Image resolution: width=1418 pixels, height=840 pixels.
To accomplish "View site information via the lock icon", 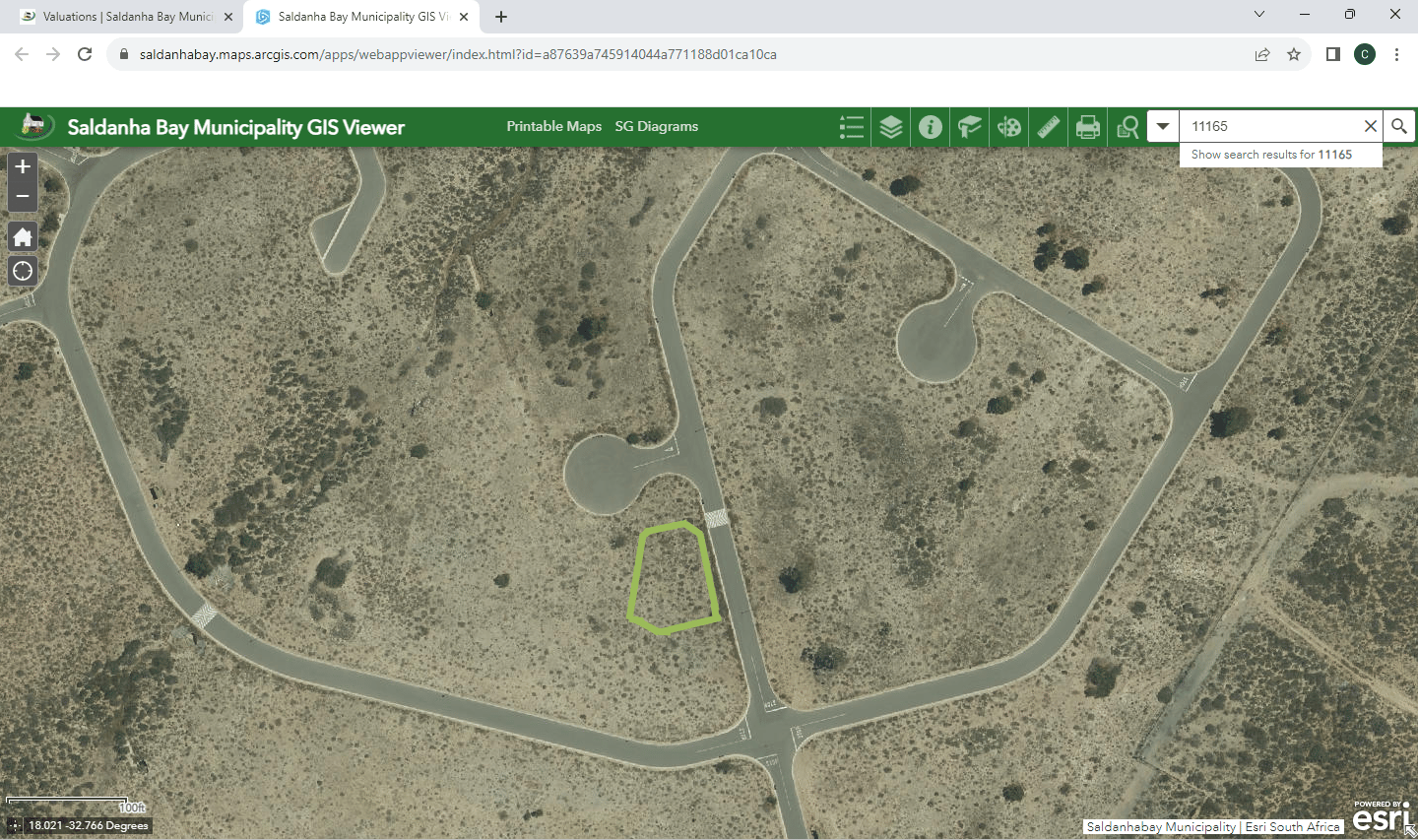I will click(x=123, y=54).
